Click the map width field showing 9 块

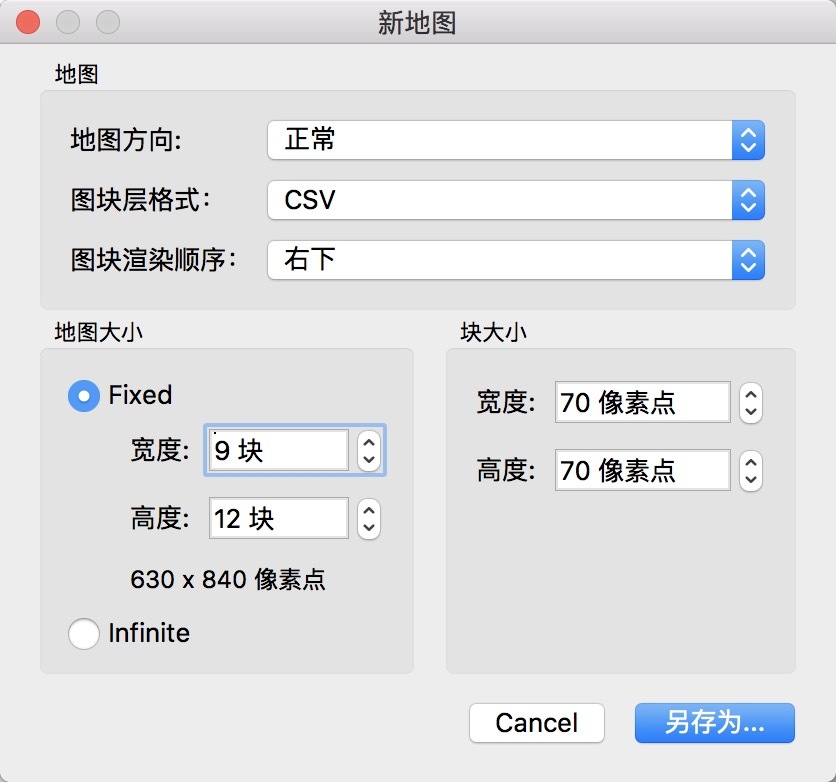point(278,451)
